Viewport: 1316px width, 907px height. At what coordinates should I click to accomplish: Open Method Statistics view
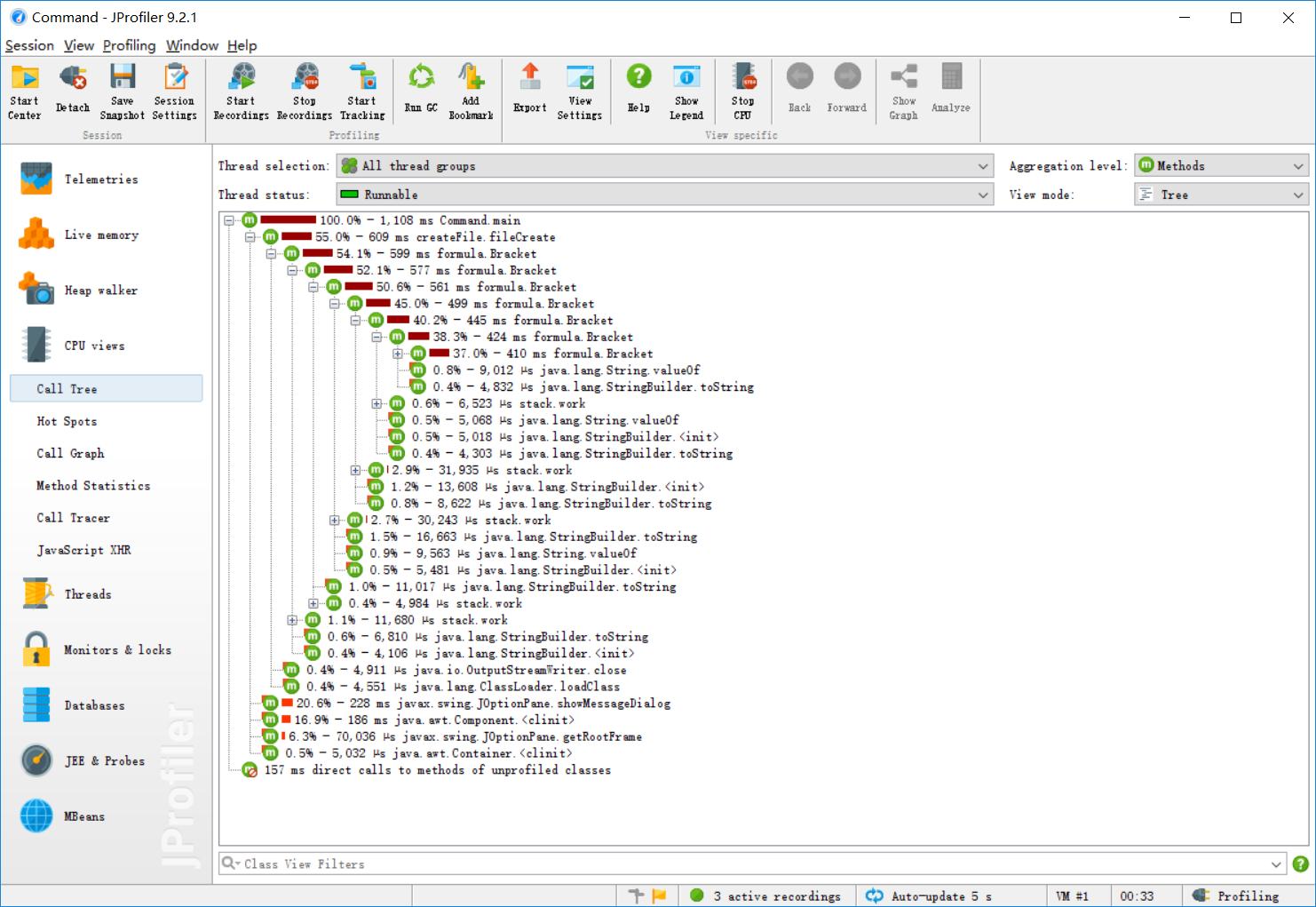coord(93,486)
